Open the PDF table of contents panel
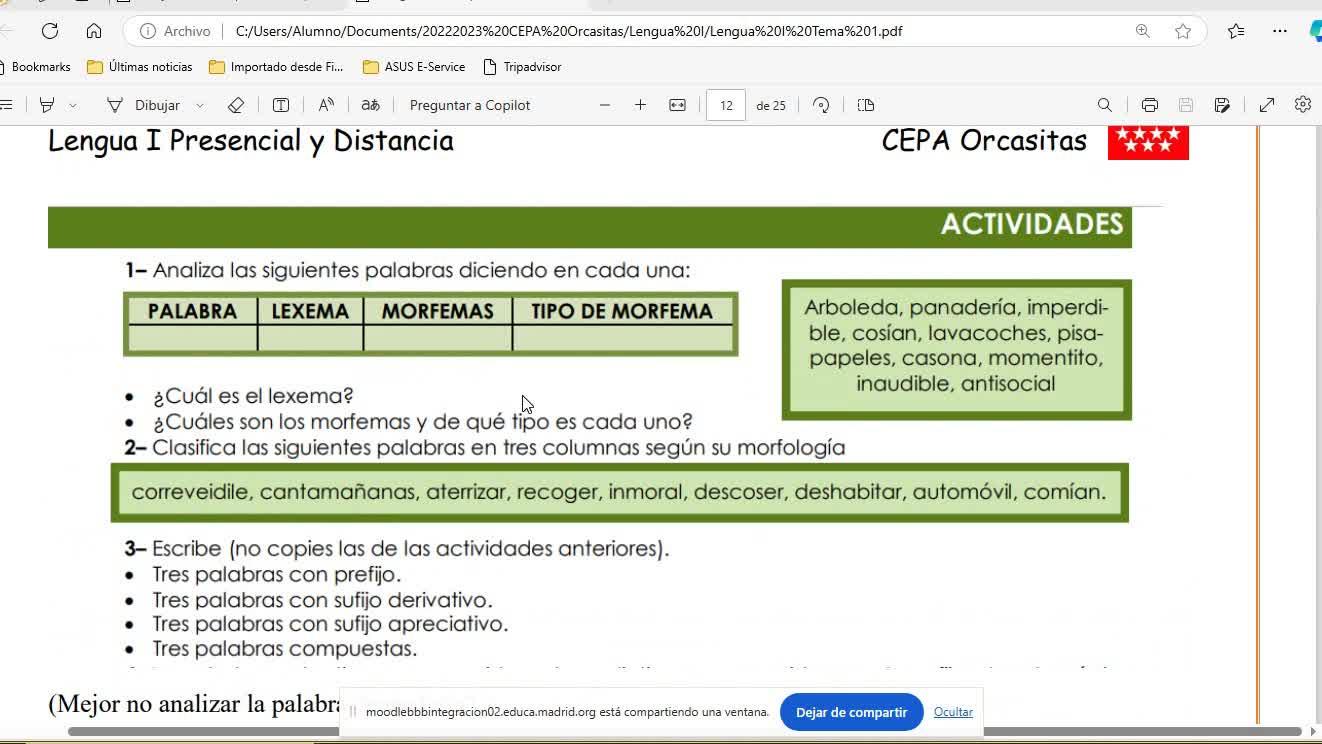Image resolution: width=1322 pixels, height=744 pixels. 6,105
